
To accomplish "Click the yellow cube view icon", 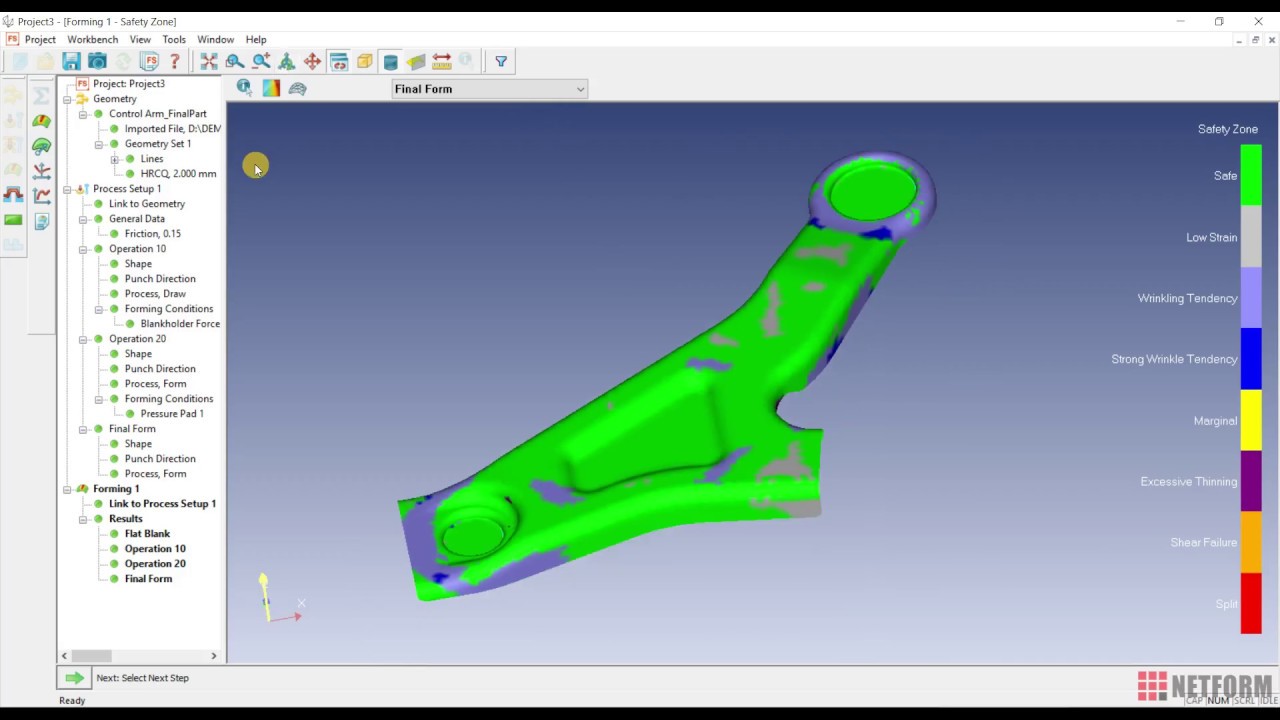I will [365, 61].
